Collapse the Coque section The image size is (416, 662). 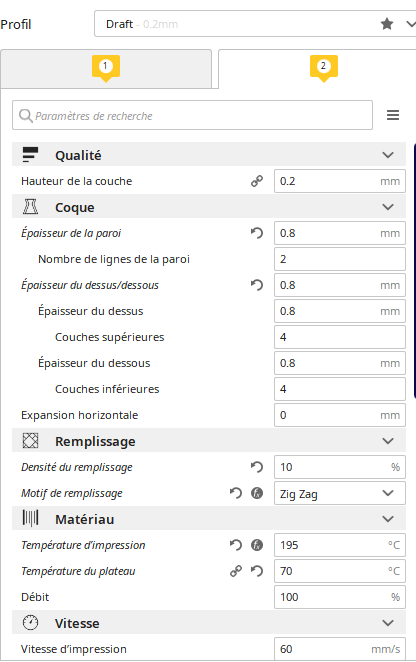(388, 207)
